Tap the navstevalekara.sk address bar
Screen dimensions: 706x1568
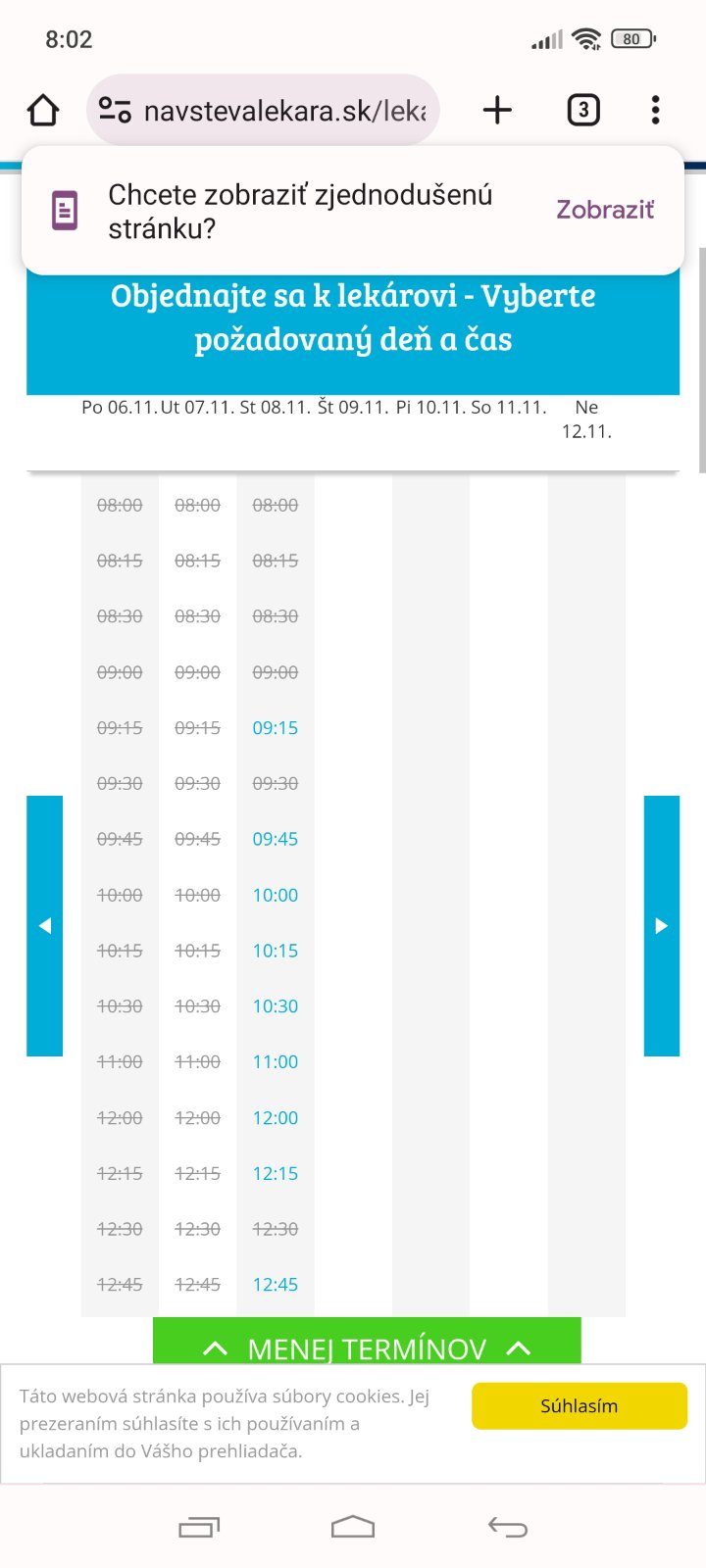(x=284, y=110)
